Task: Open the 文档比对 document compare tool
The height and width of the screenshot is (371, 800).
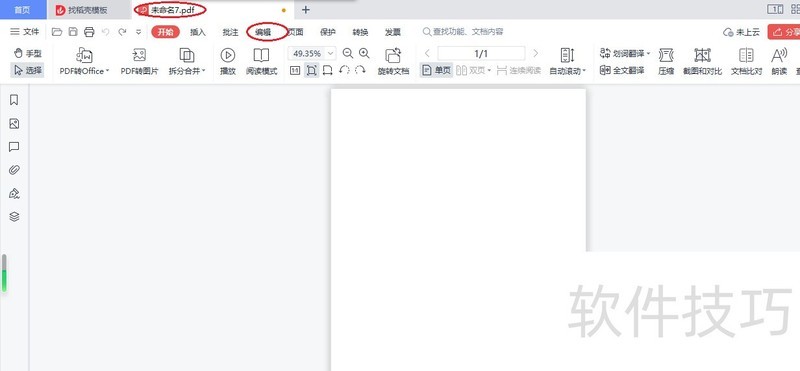Action: pyautogui.click(x=746, y=61)
